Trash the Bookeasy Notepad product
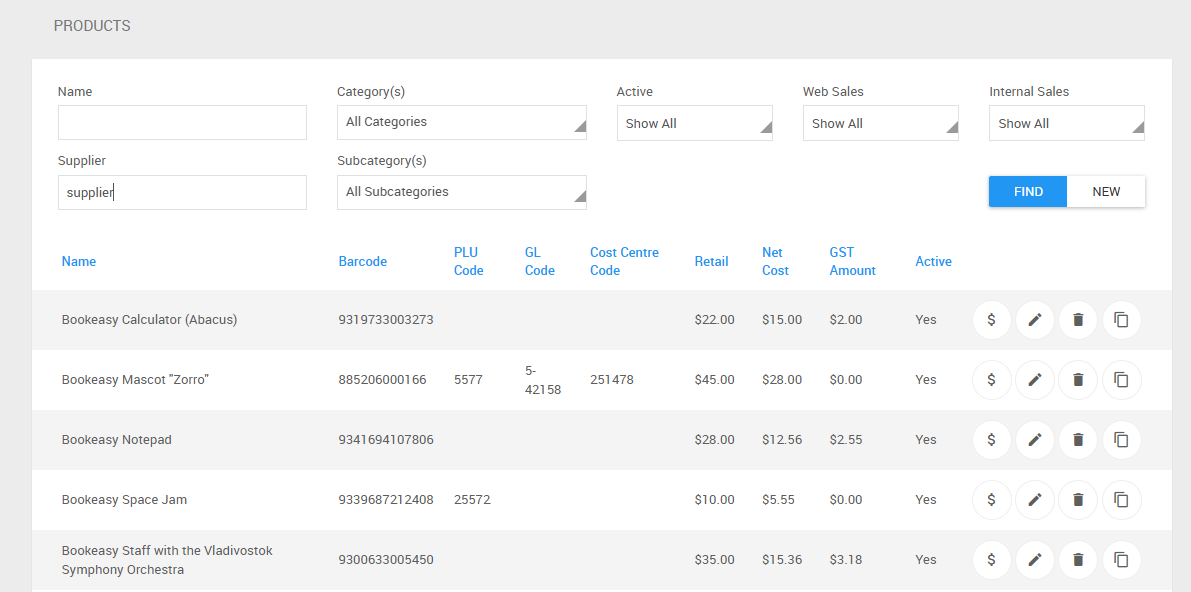Viewport: 1191px width, 592px height. 1078,440
